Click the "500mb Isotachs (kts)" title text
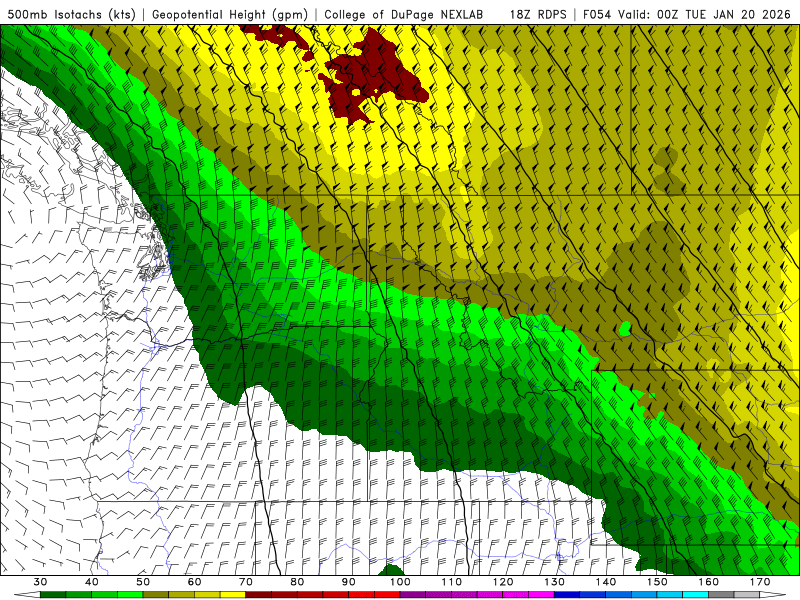The height and width of the screenshot is (600, 800). [x=71, y=14]
